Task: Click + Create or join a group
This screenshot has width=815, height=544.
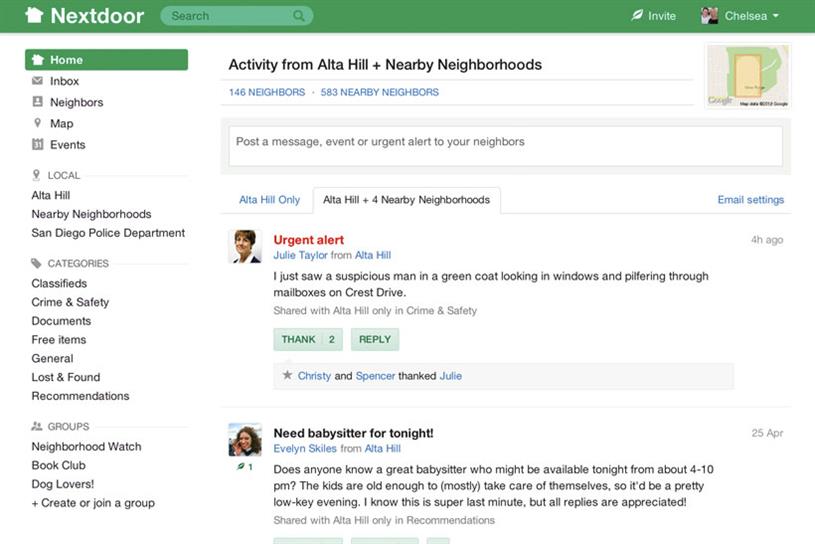Action: pos(93,502)
